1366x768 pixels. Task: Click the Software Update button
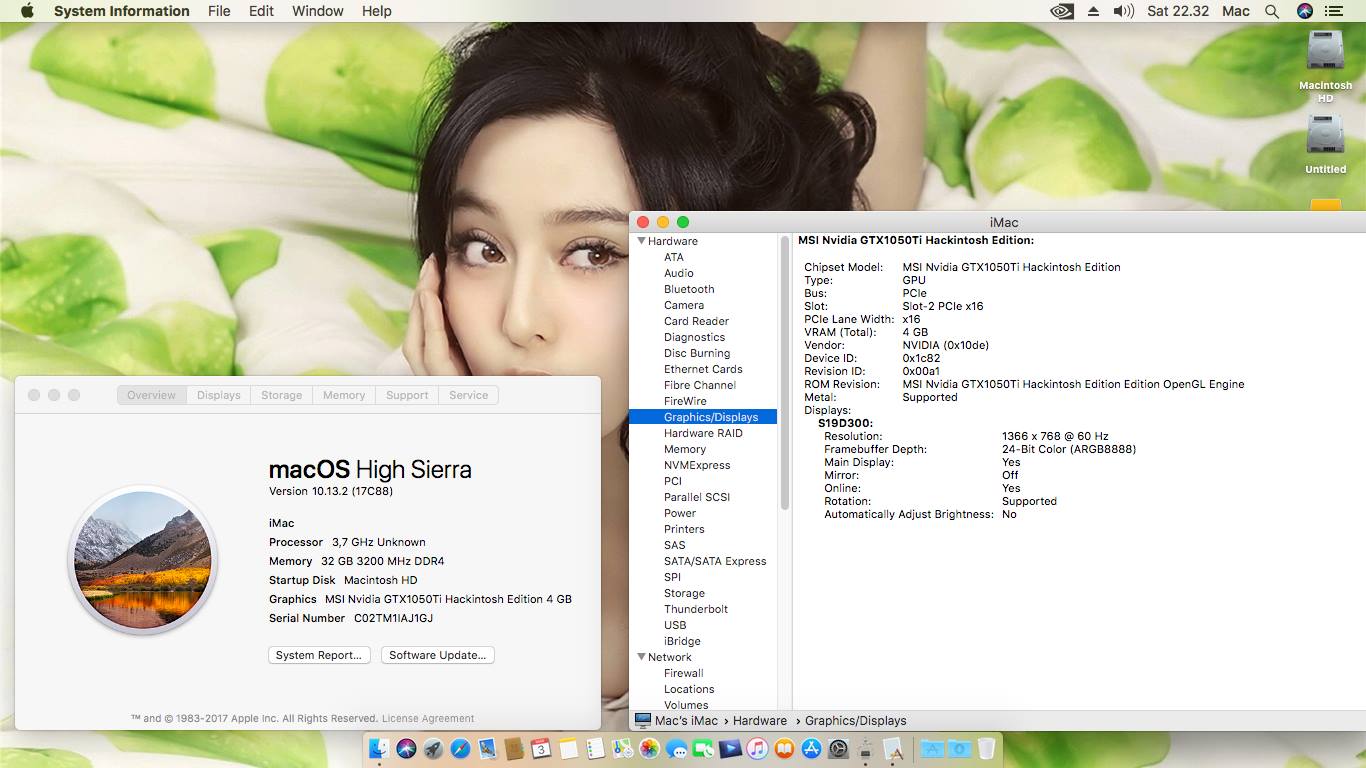pyautogui.click(x=437, y=655)
